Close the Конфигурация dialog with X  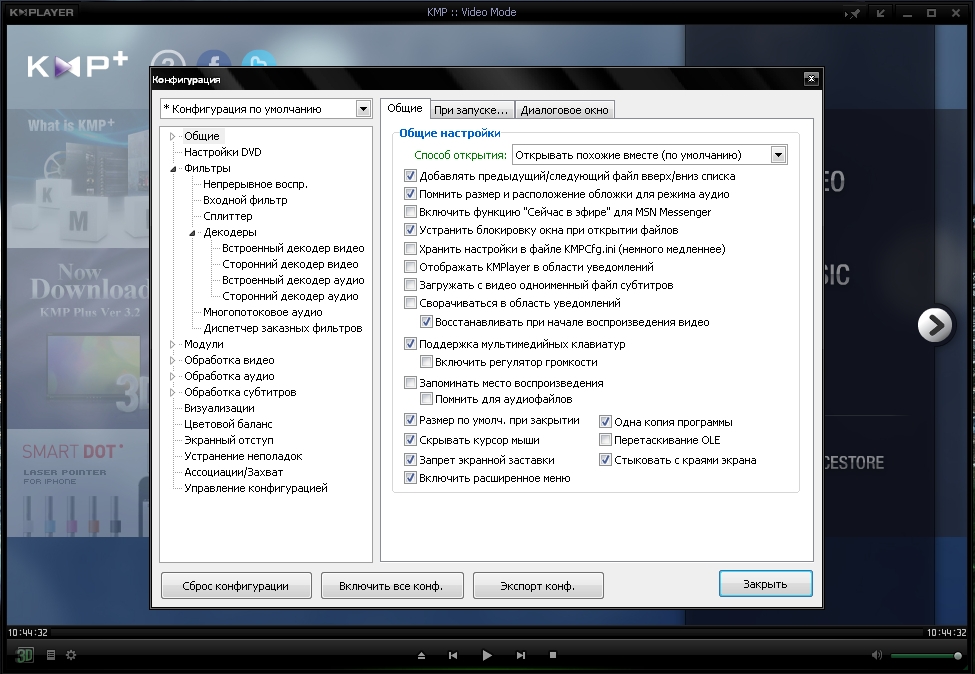(811, 78)
